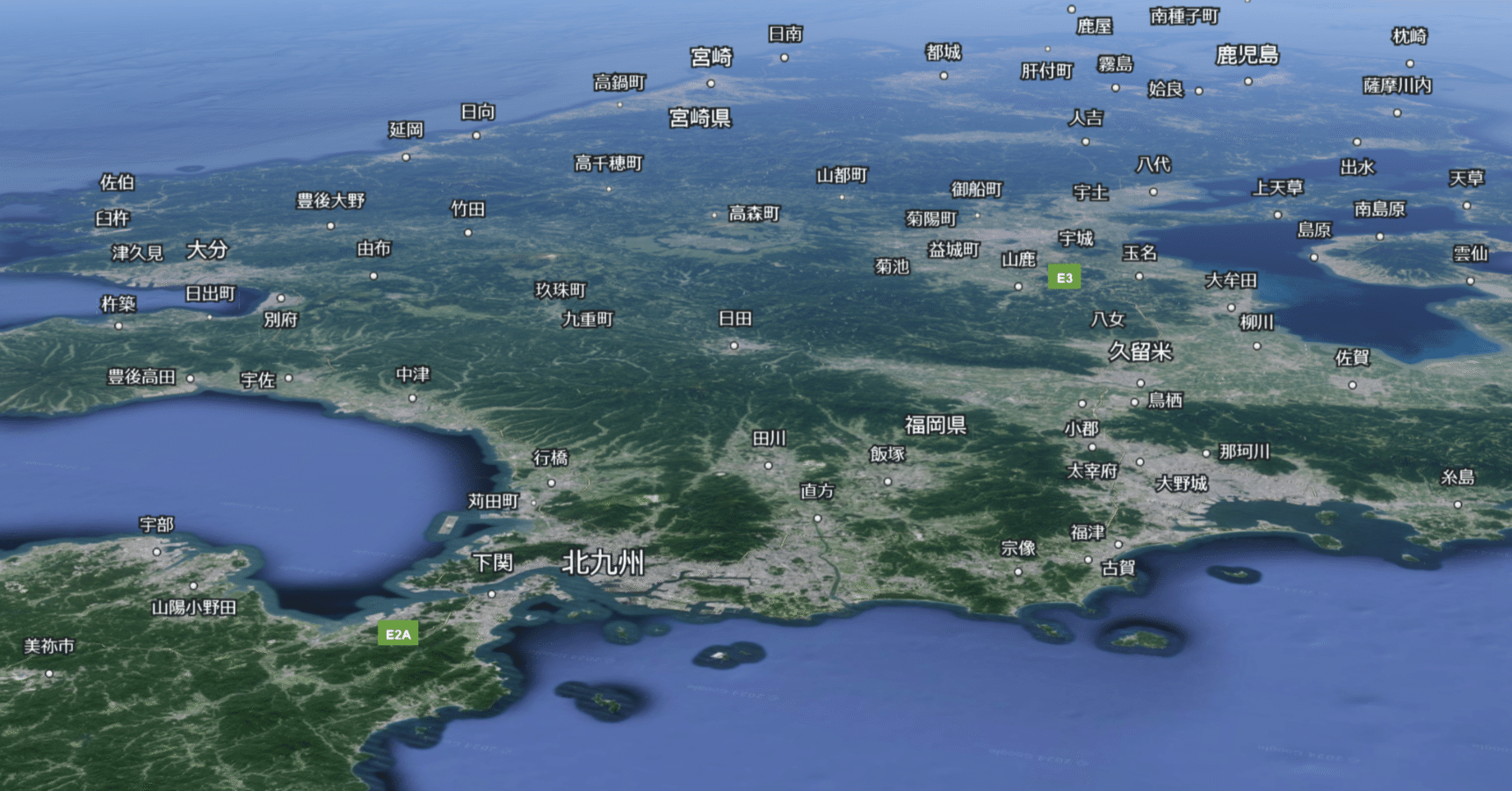Click the 玖珠町 town label

coord(561,290)
